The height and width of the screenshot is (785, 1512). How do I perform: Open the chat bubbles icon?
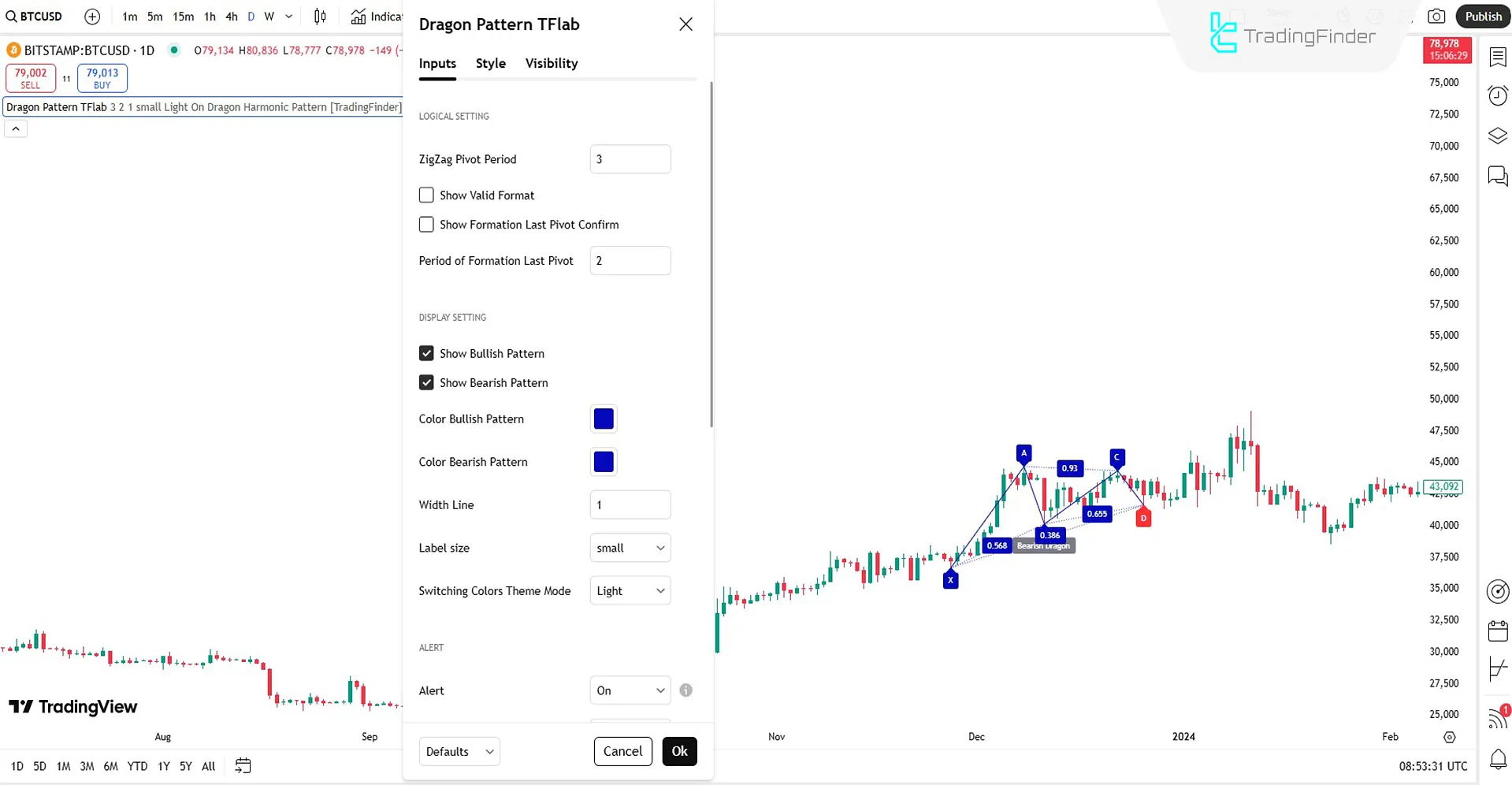(x=1498, y=176)
